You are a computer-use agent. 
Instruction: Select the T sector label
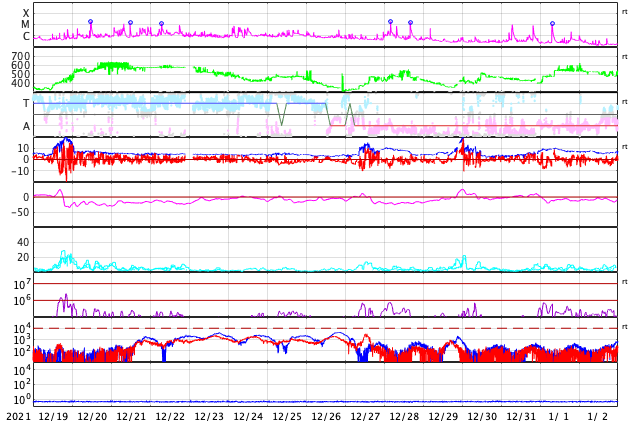click(x=26, y=103)
